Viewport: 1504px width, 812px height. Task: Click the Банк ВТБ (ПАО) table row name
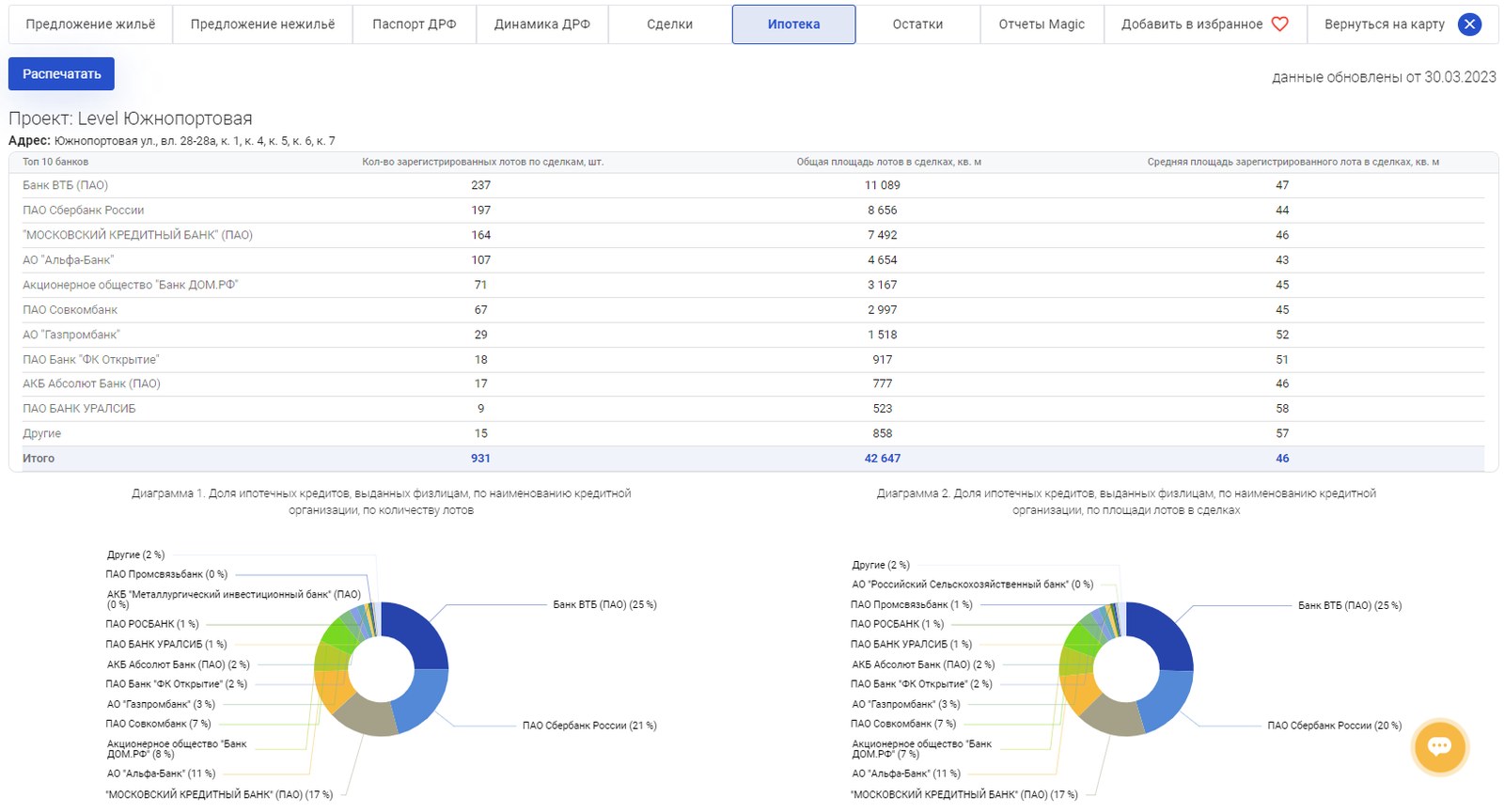tap(65, 185)
